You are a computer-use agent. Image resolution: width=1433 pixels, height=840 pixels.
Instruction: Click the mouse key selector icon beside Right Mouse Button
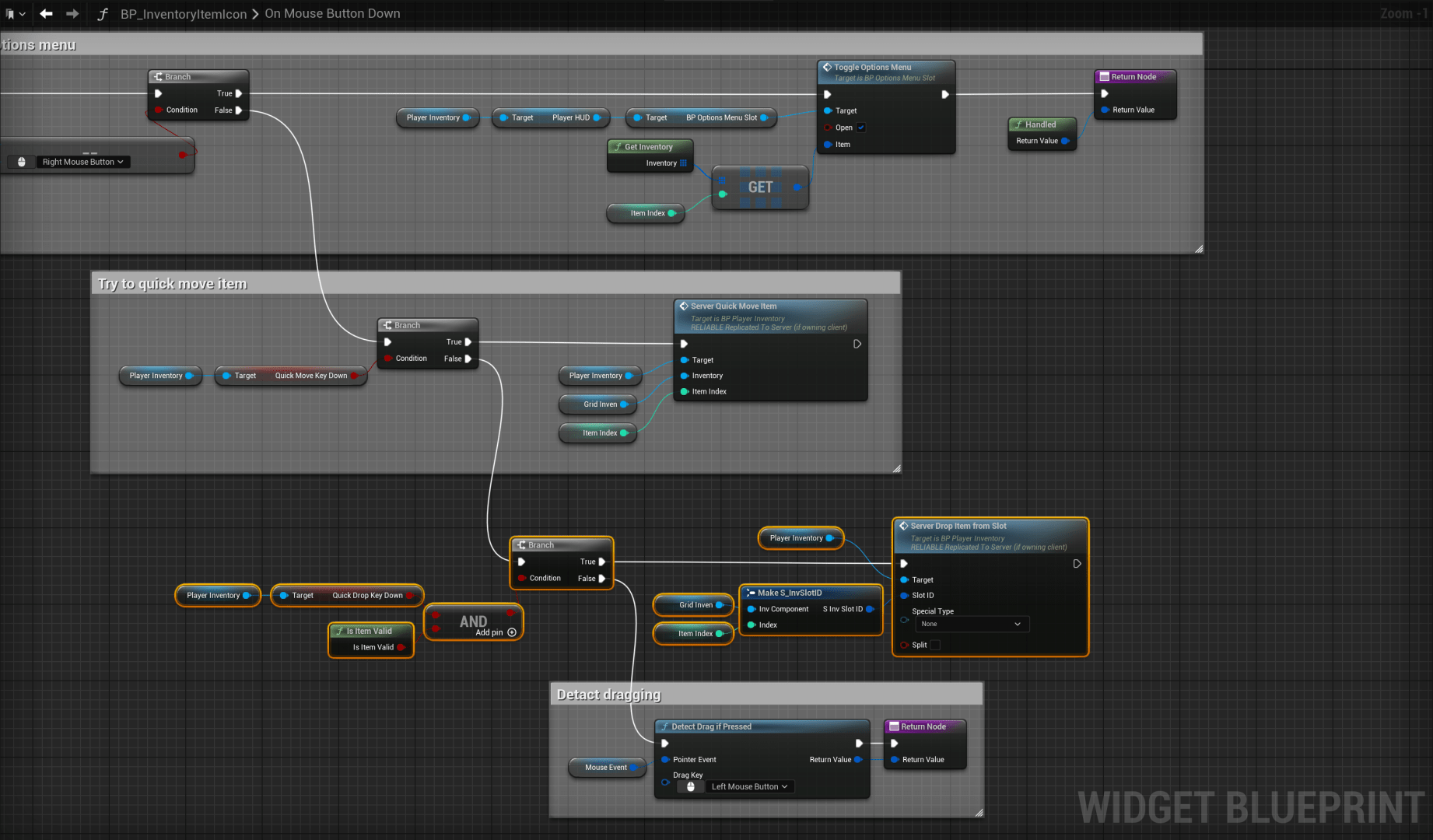coord(22,162)
